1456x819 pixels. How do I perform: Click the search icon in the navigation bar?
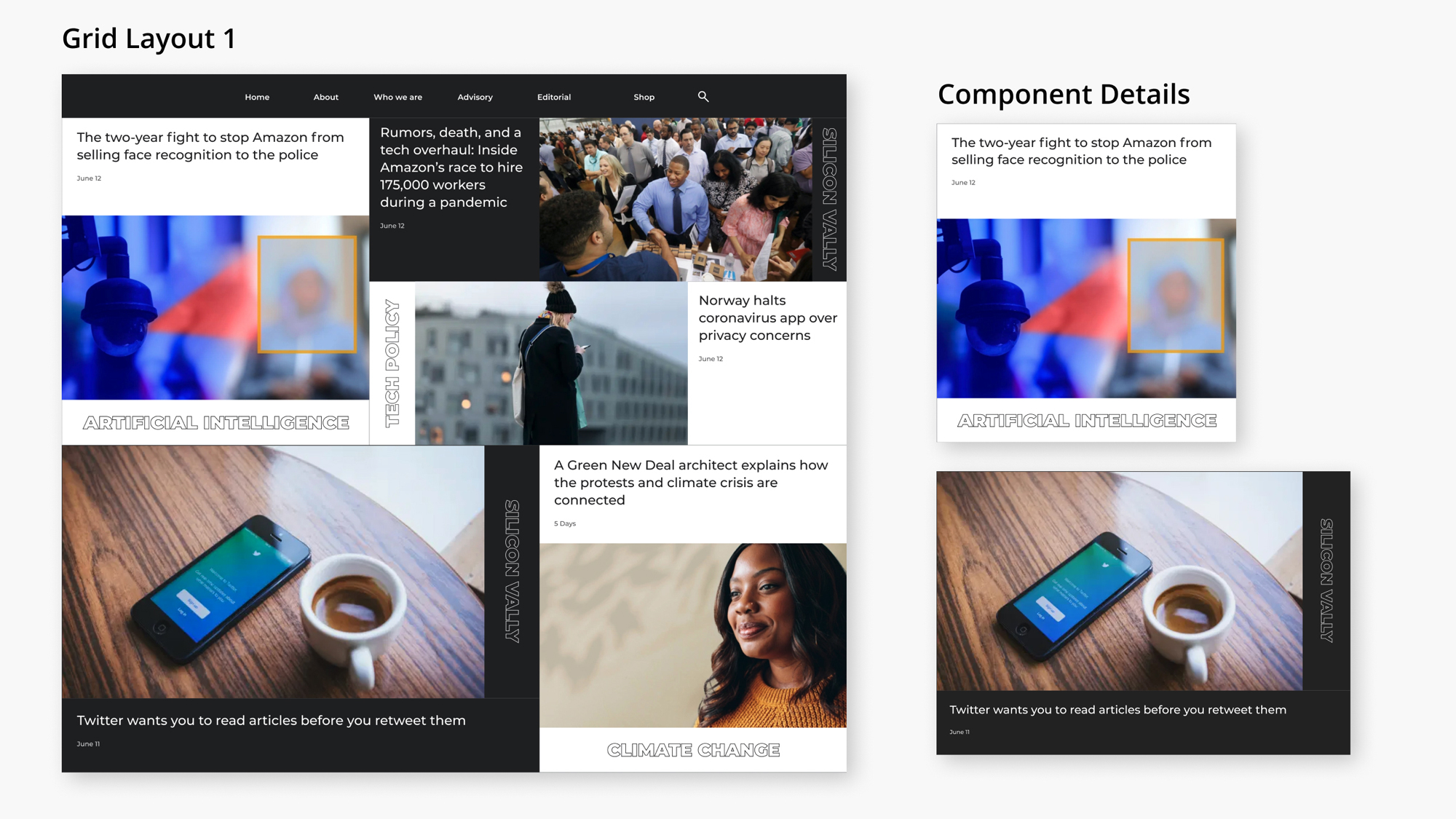point(704,96)
